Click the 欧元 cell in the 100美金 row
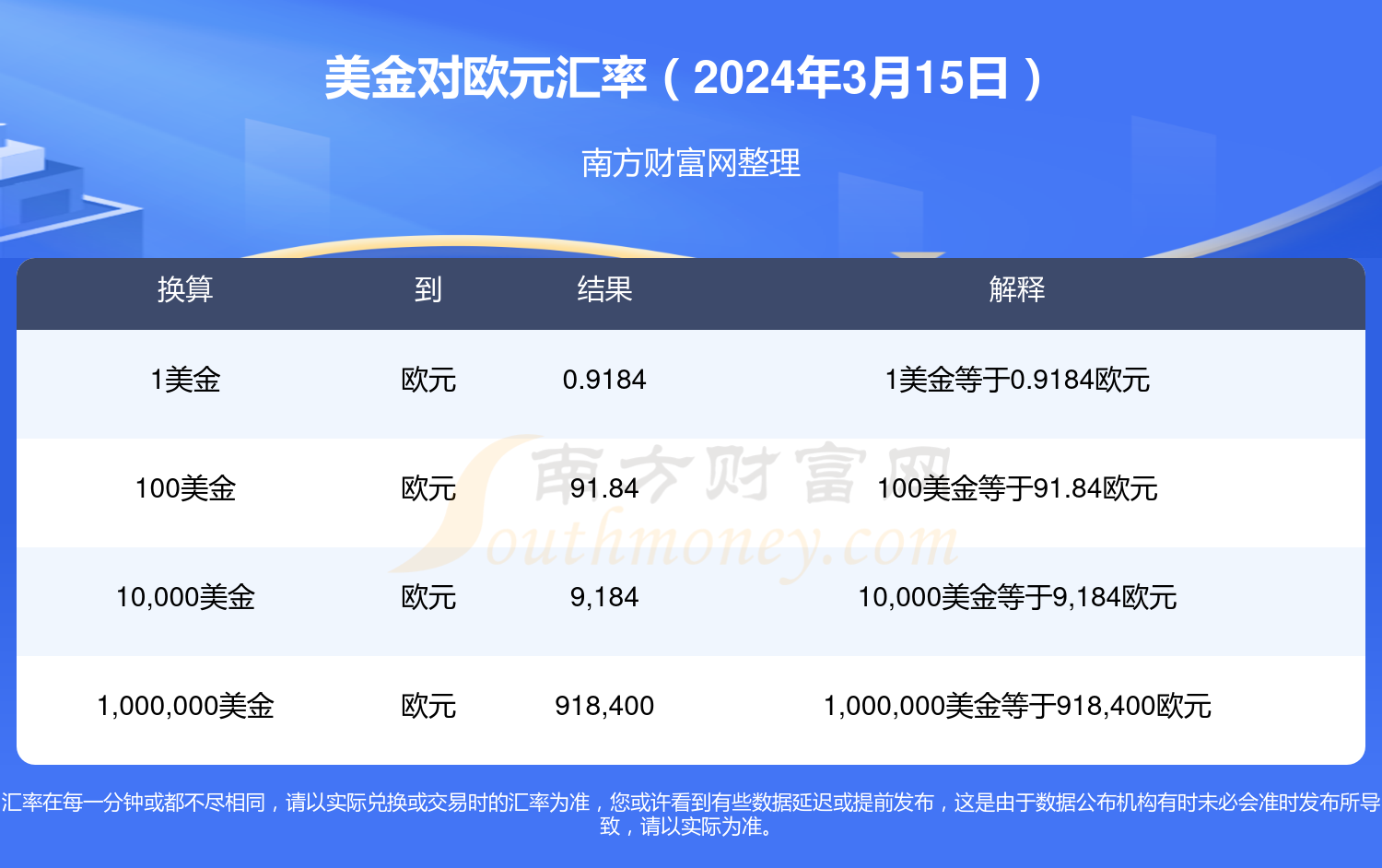Screen dimensions: 1382x868 tap(428, 488)
